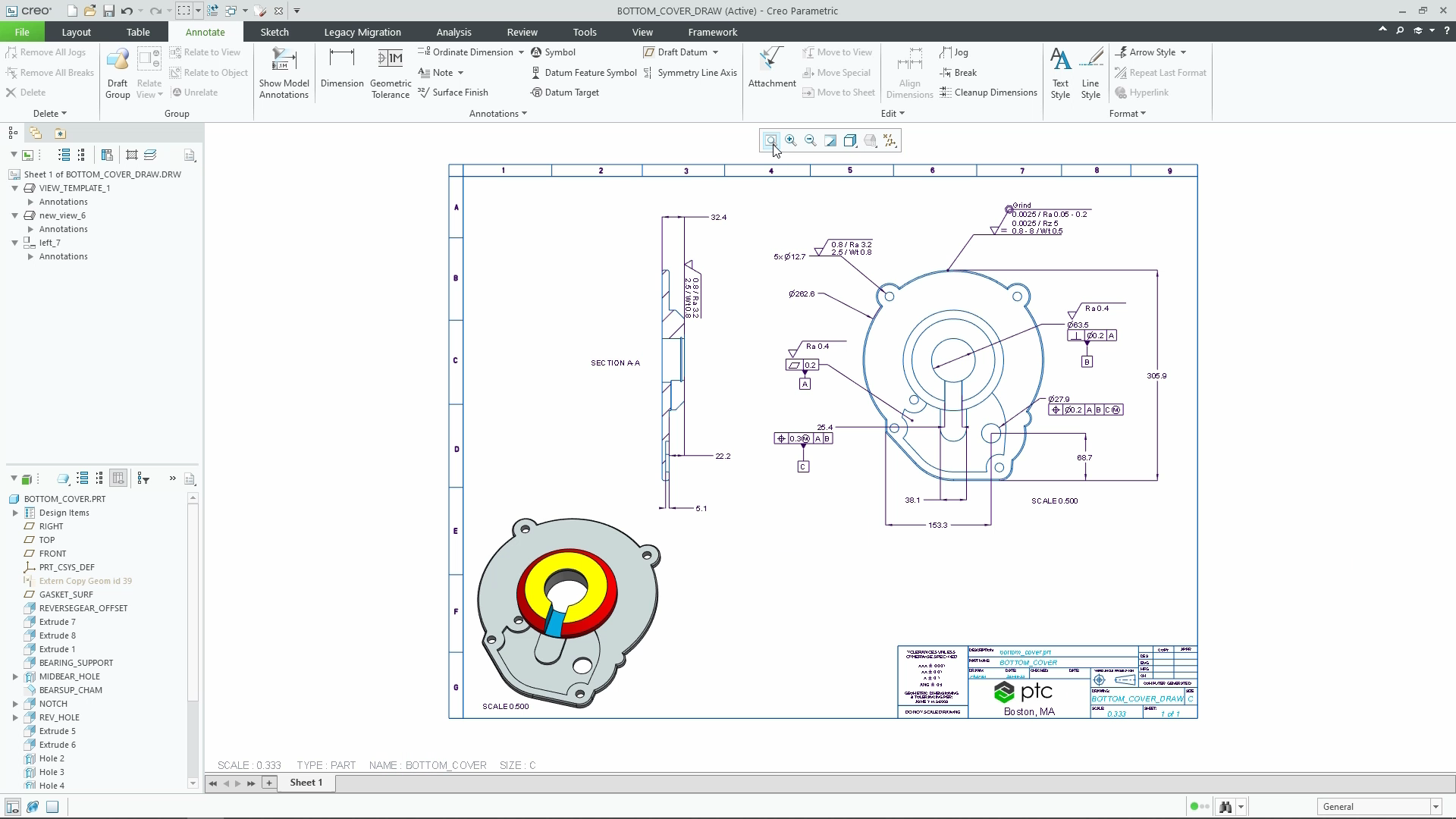Viewport: 1456px width, 819px height.
Task: Select the Sheet 1 tab
Action: (306, 783)
